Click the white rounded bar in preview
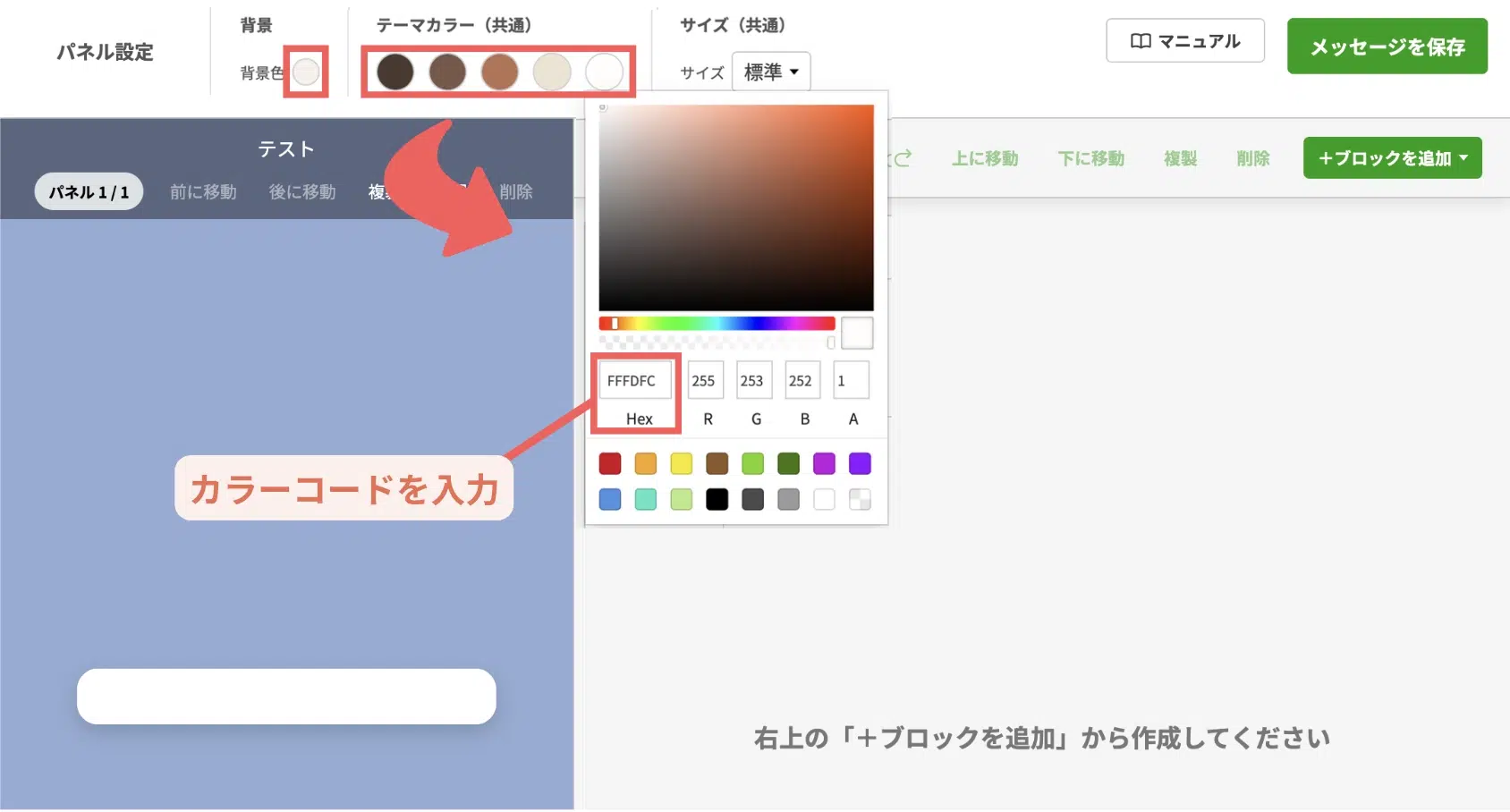The height and width of the screenshot is (812, 1510). click(x=286, y=697)
